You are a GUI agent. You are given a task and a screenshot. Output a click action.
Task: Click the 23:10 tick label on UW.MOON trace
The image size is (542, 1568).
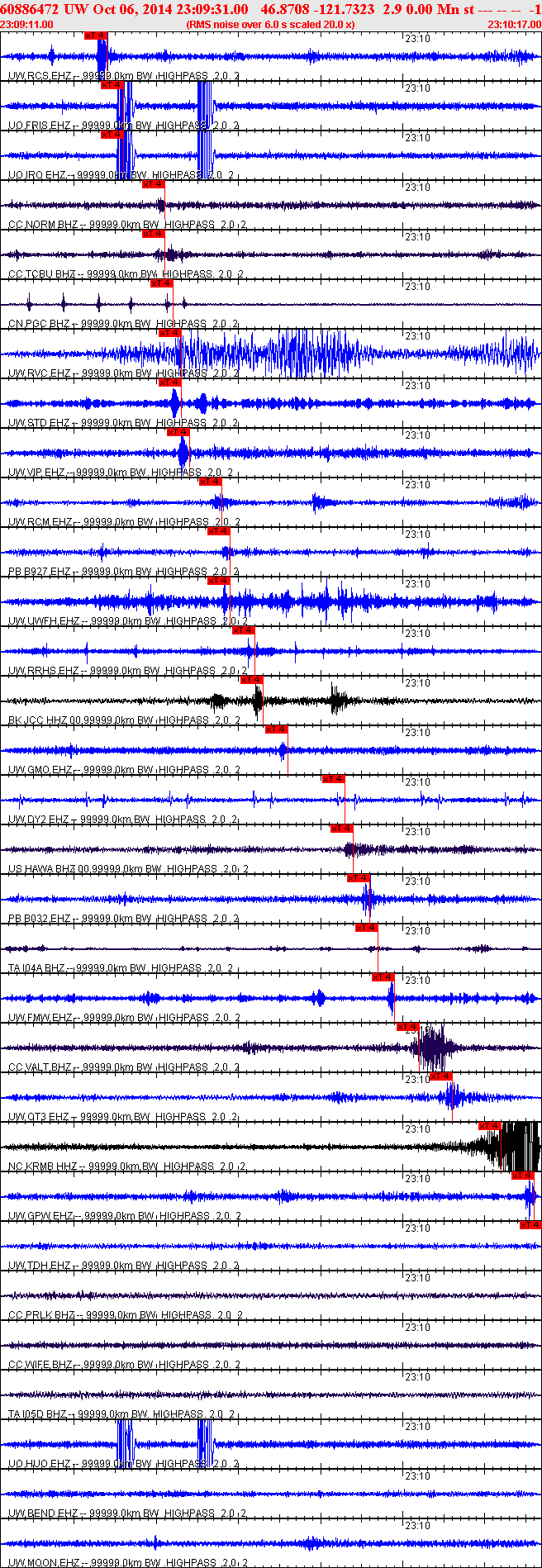click(x=419, y=1526)
